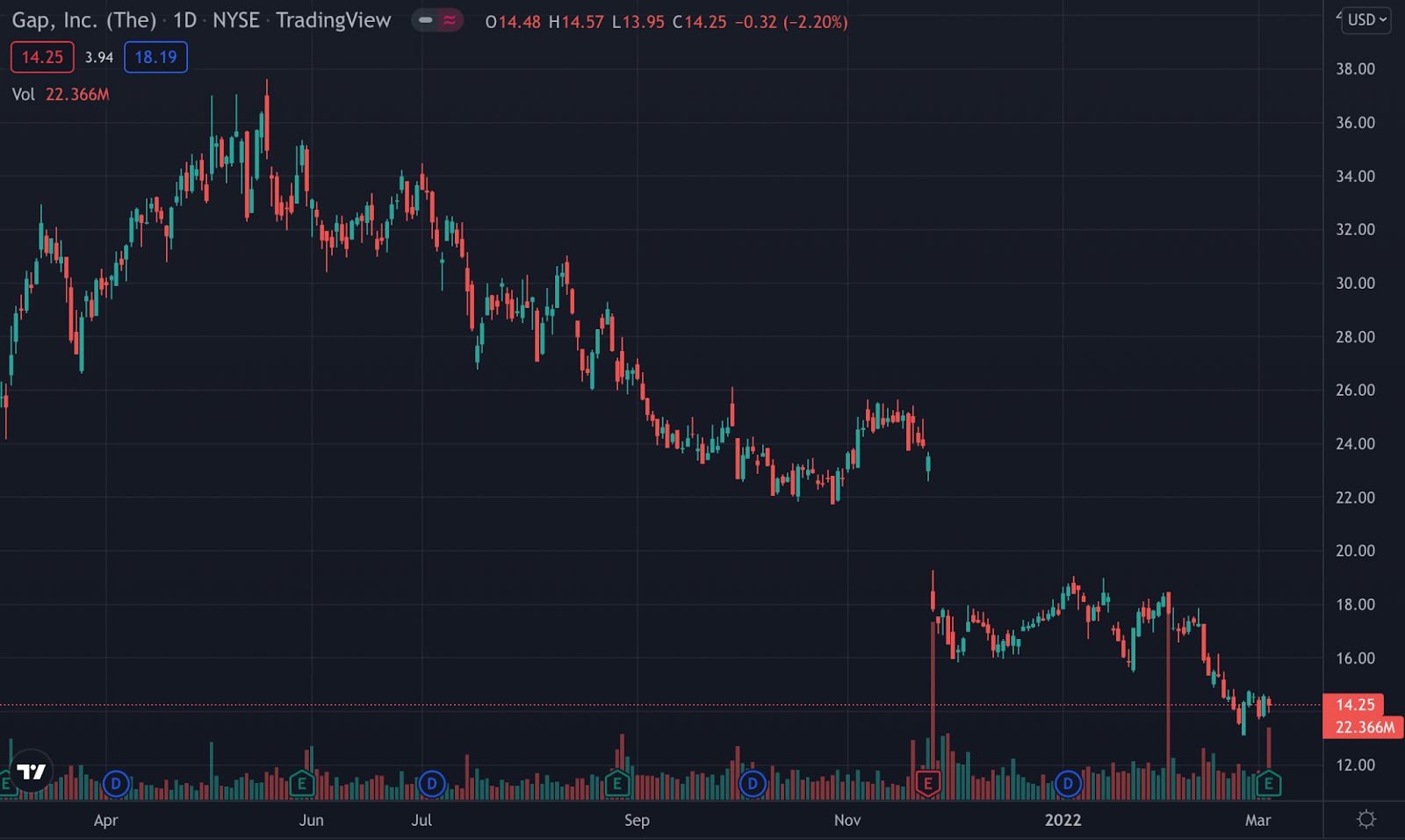Click the TradingView source label in title

pos(334,20)
